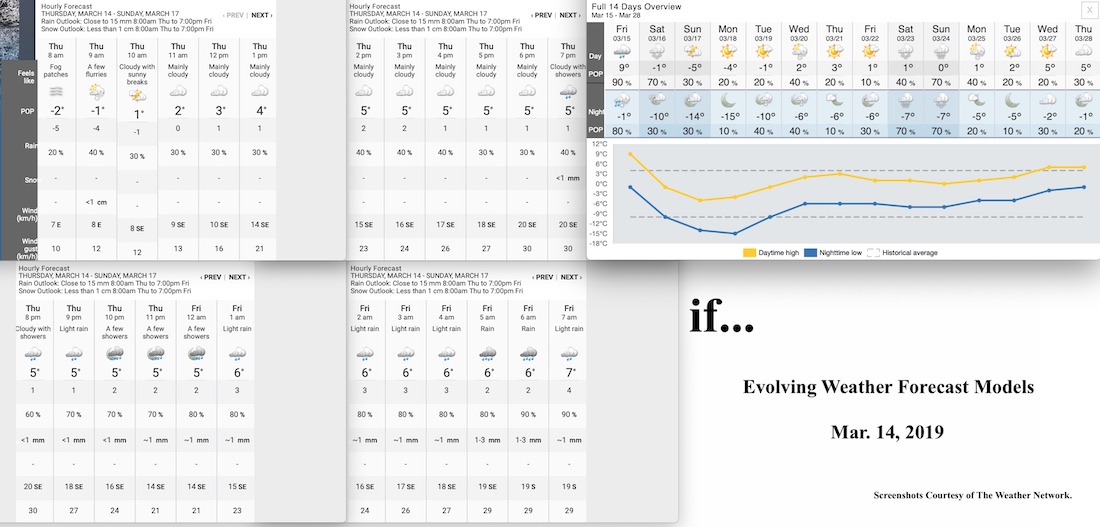Viewport: 1100px width, 527px height.
Task: Click the '19 S' wind value for Fri 7 am
Action: pyautogui.click(x=568, y=486)
